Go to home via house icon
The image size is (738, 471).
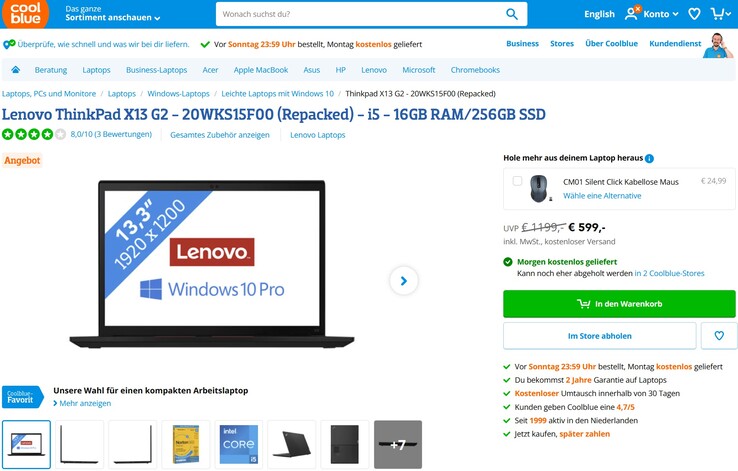(16, 70)
